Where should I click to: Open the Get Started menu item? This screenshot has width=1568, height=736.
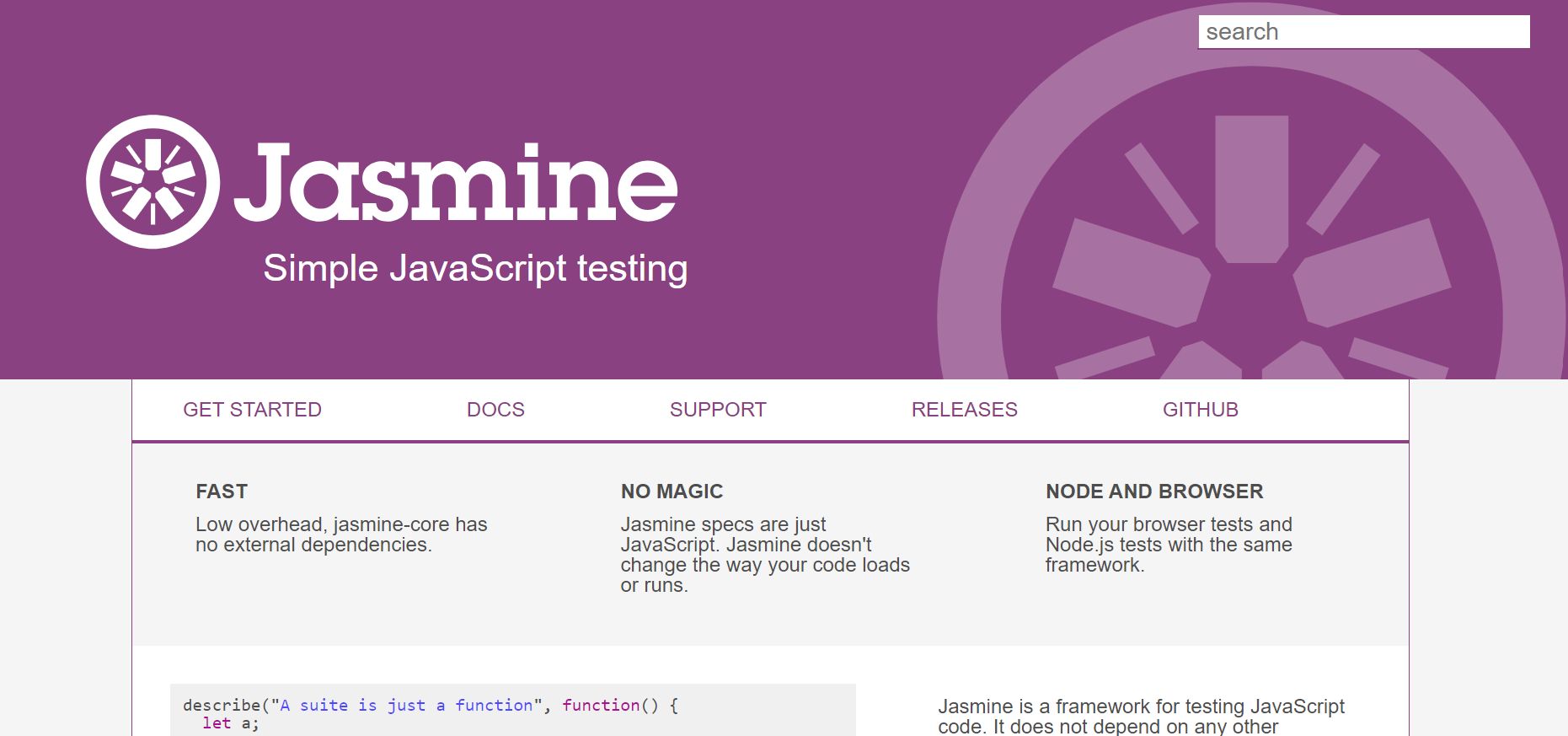click(x=252, y=410)
